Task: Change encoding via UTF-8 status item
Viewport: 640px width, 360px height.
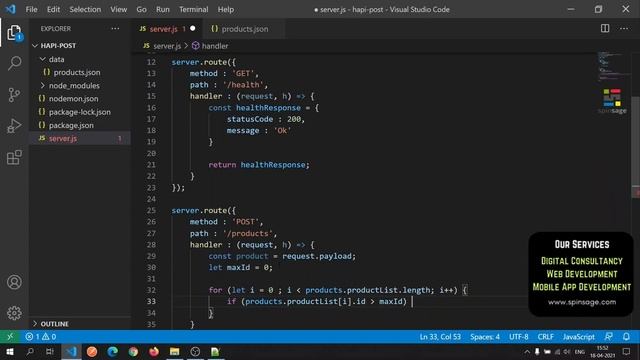Action: click(518, 337)
